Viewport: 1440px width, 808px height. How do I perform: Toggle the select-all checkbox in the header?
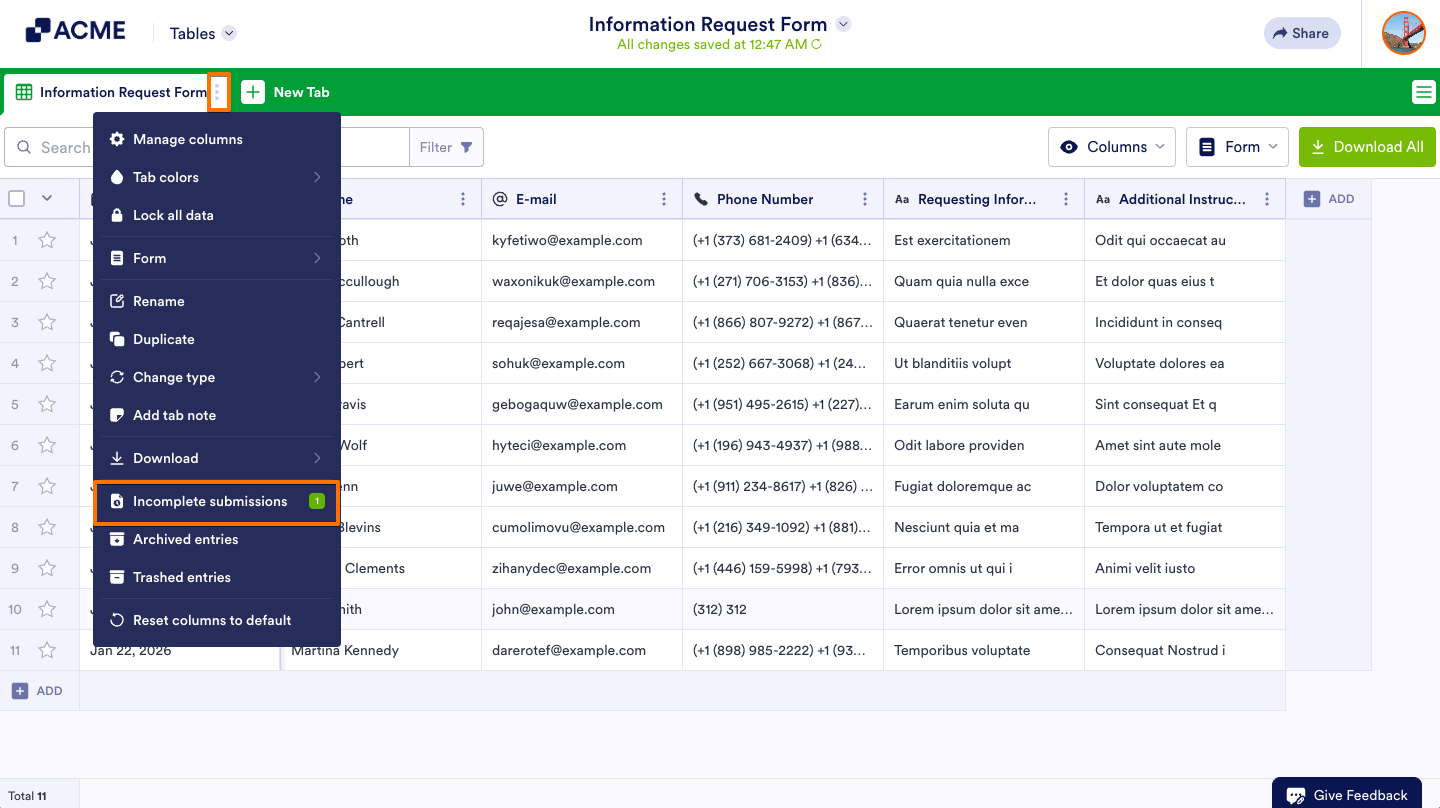point(16,199)
